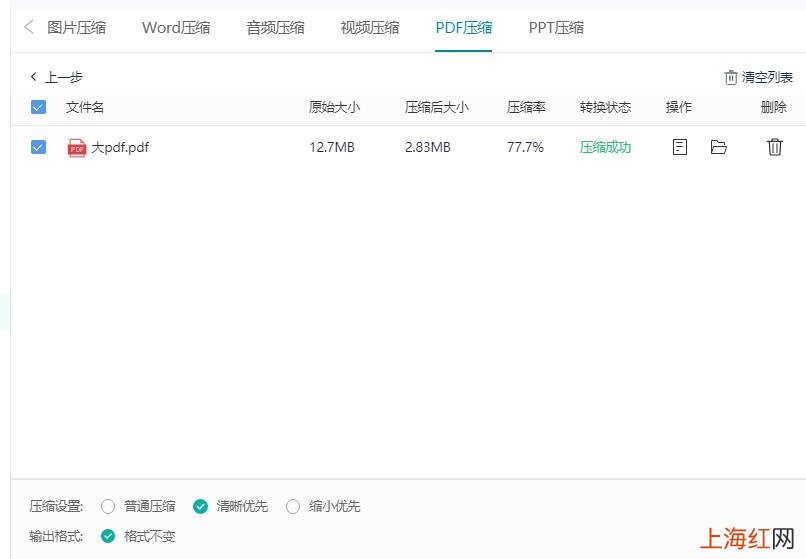Click the 压缩后大小 column header
This screenshot has width=806, height=559.
tap(437, 107)
